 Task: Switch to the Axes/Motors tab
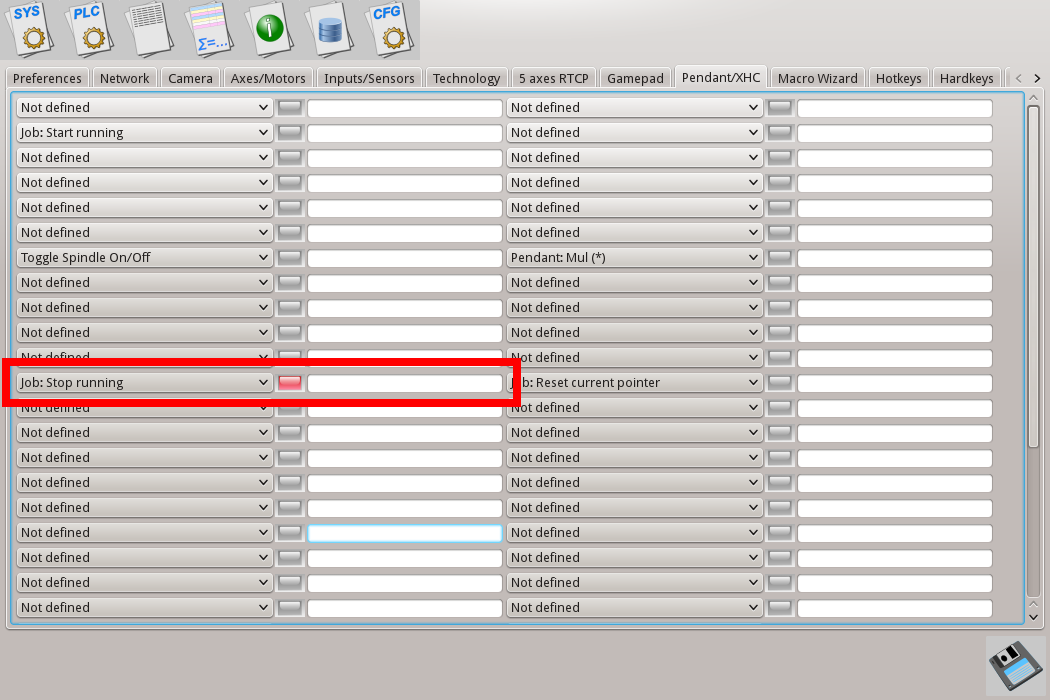click(269, 78)
